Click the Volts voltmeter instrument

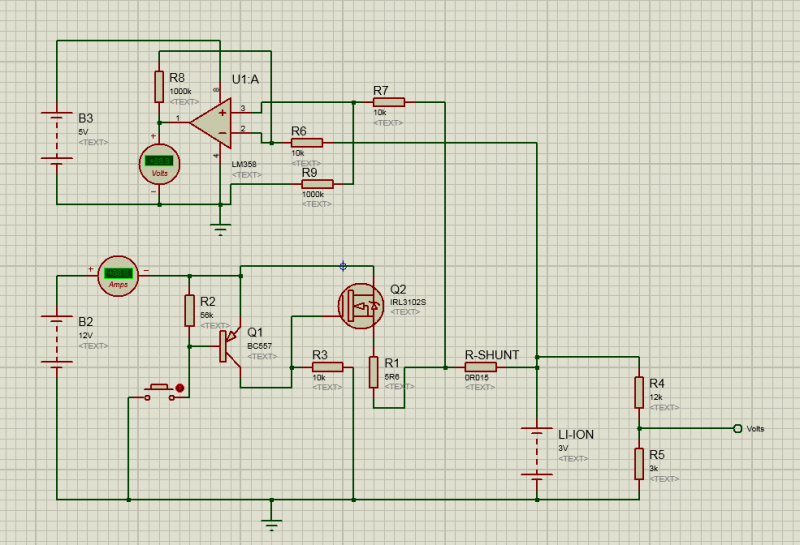click(158, 163)
